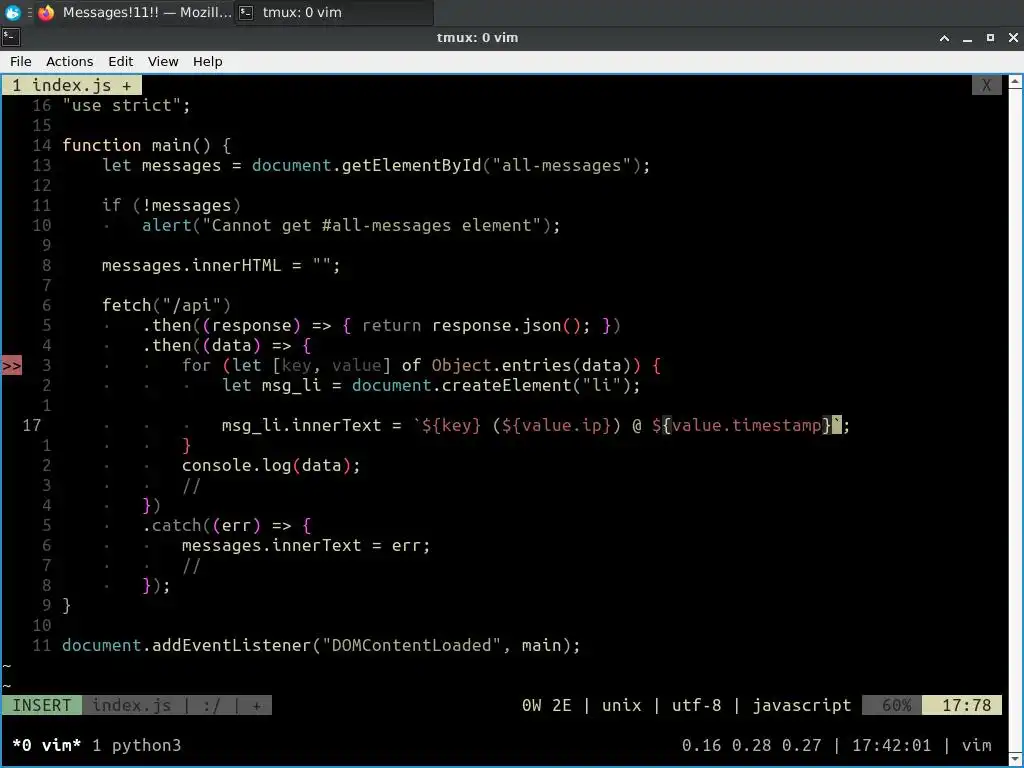This screenshot has height=768, width=1024.
Task: Click the utf-8 encoding status
Action: (x=696, y=705)
